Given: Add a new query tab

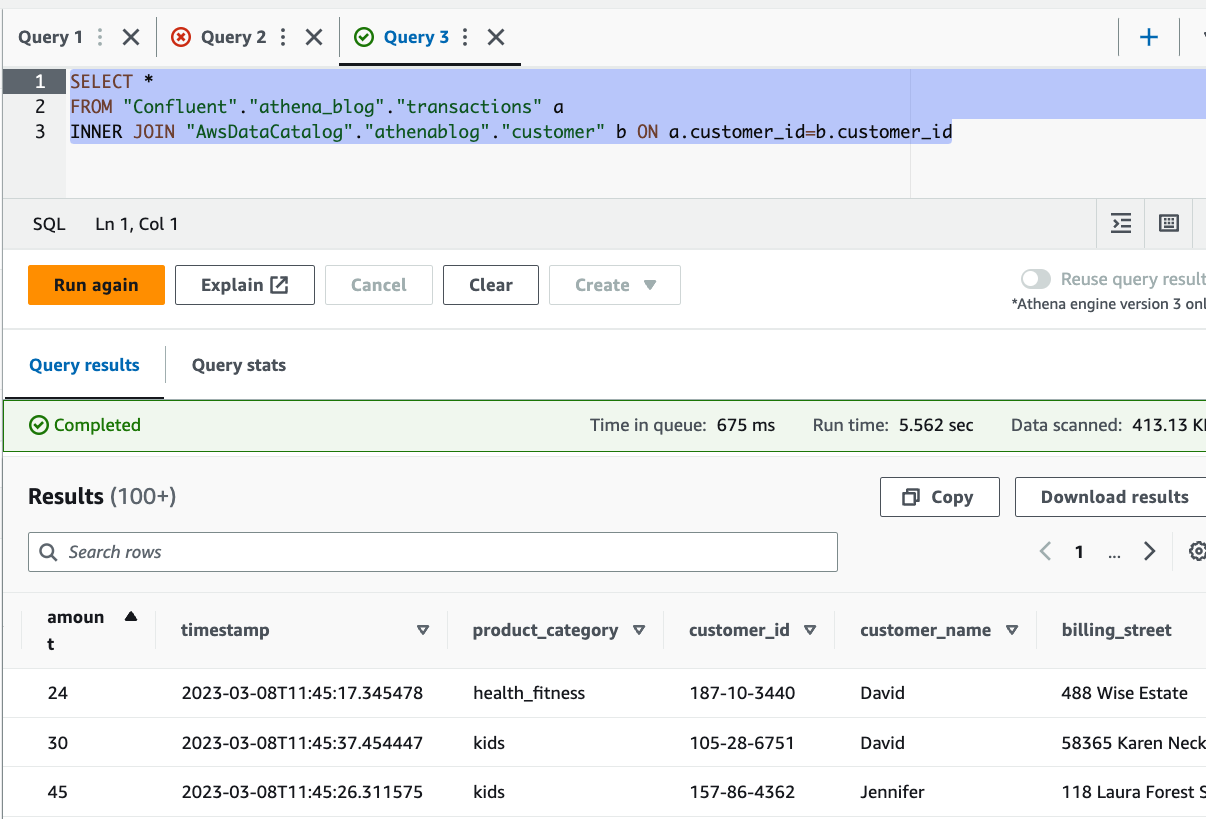Looking at the screenshot, I should (1149, 38).
